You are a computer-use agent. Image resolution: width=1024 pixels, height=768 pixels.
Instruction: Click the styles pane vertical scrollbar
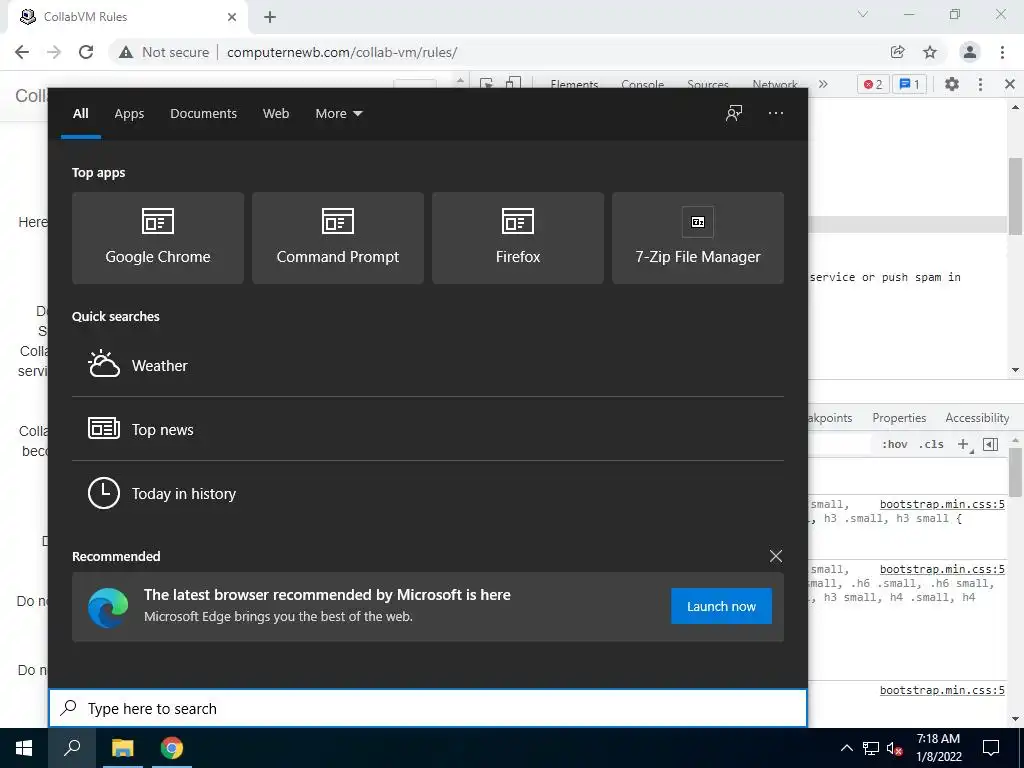click(1016, 473)
